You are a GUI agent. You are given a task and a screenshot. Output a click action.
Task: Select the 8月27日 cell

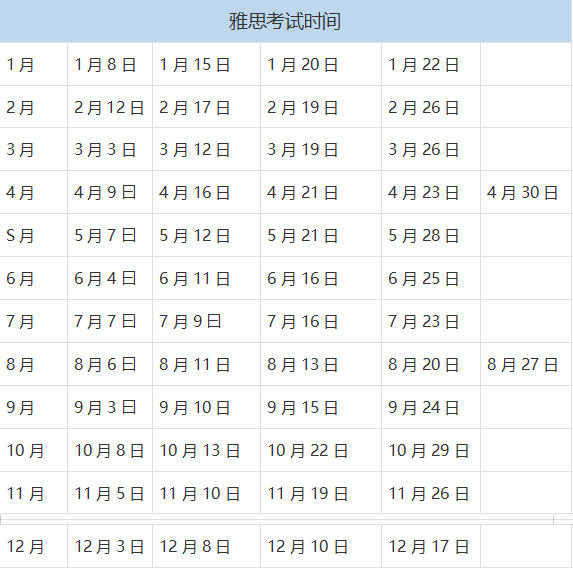(x=526, y=364)
